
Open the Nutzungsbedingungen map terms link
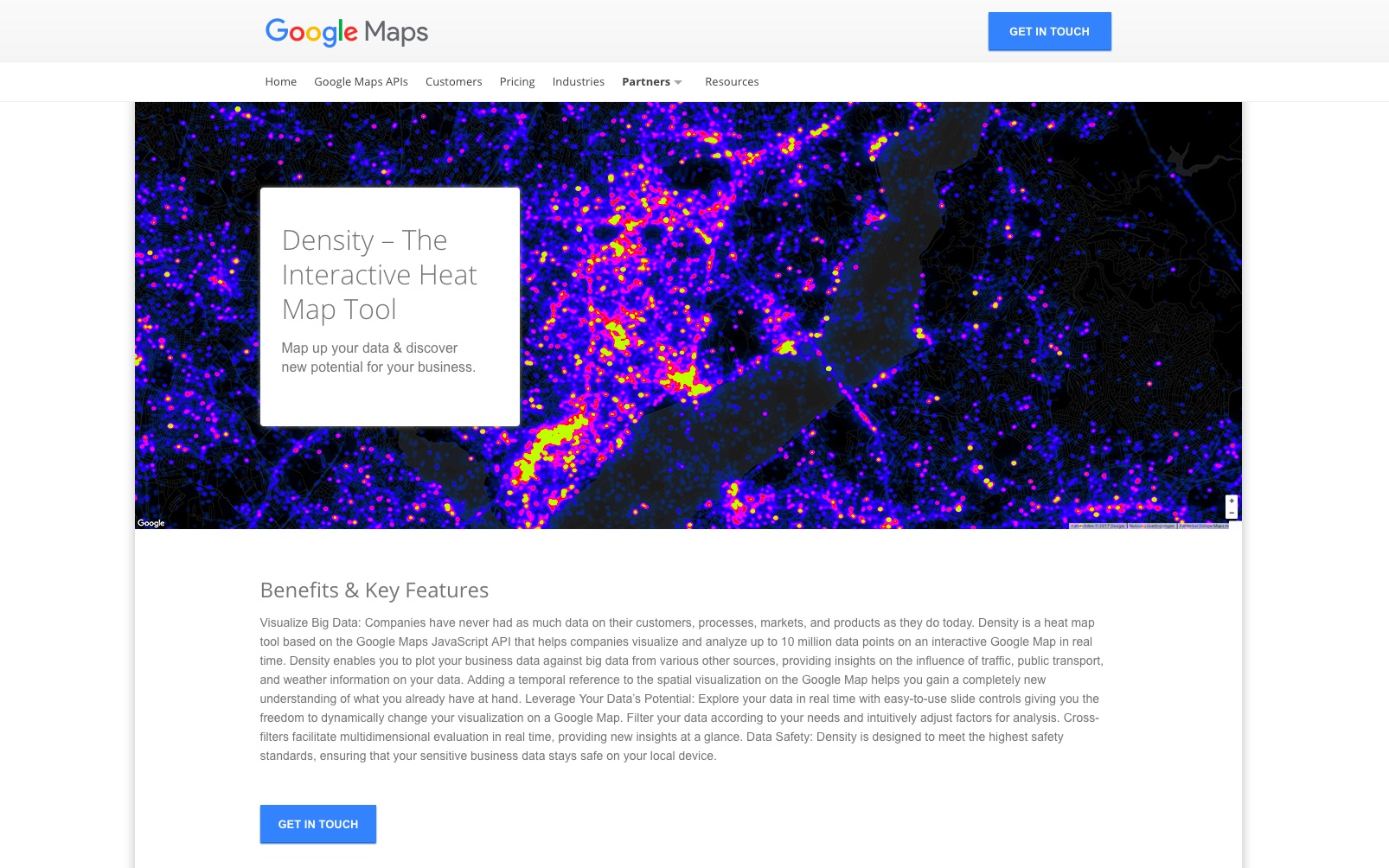(1152, 526)
